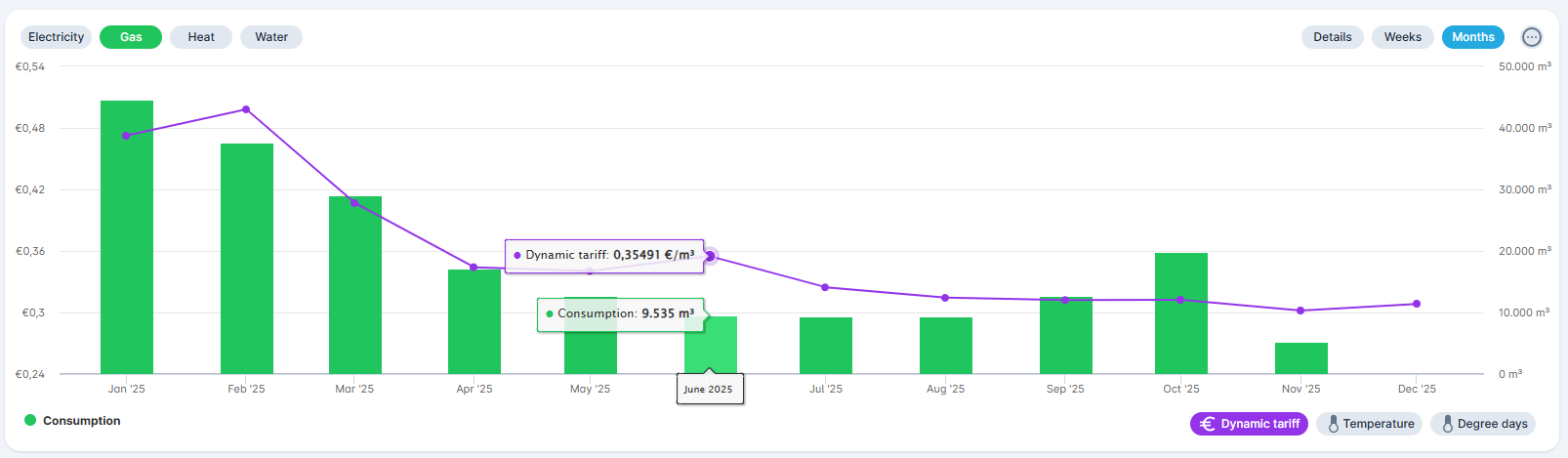Select the Months view button
1568x458 pixels.
pos(1472,37)
